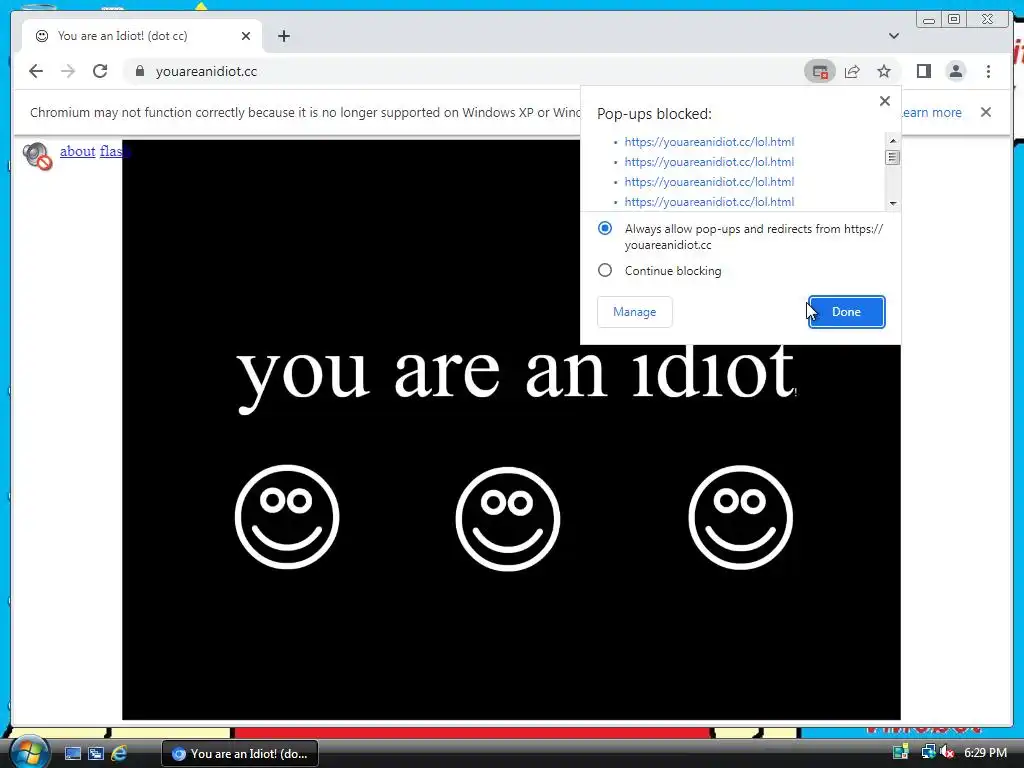
Task: Reload the youareanidiot.cc page
Action: coord(100,71)
